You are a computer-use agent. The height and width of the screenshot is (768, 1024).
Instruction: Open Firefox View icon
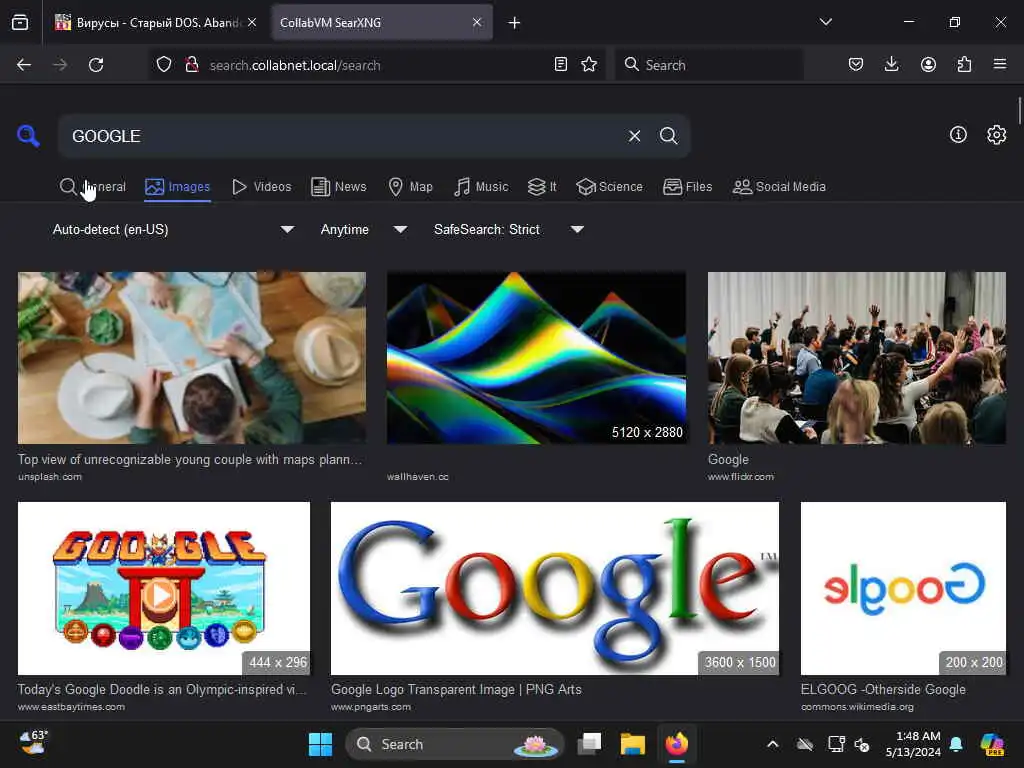20,23
